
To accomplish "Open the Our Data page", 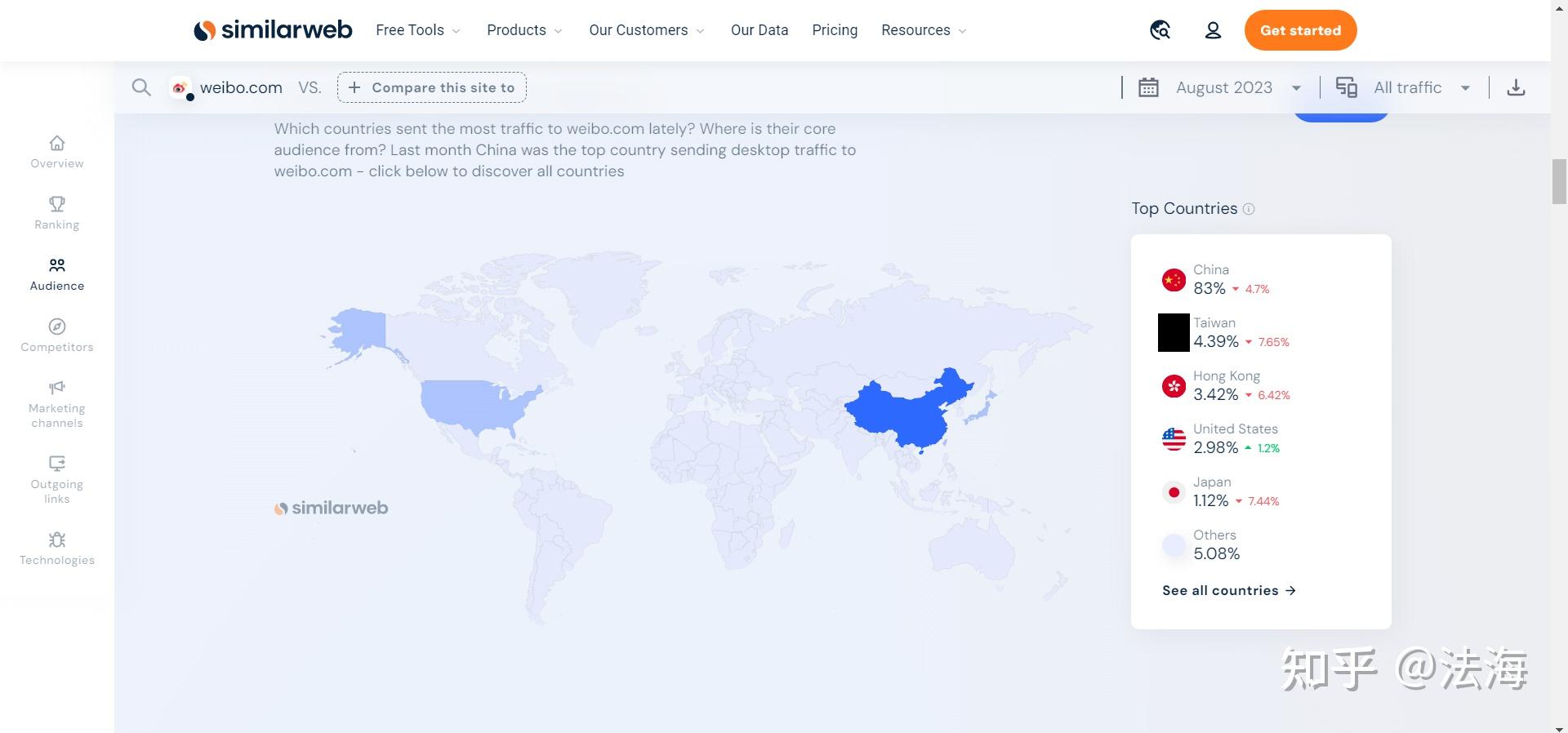I will (x=759, y=30).
